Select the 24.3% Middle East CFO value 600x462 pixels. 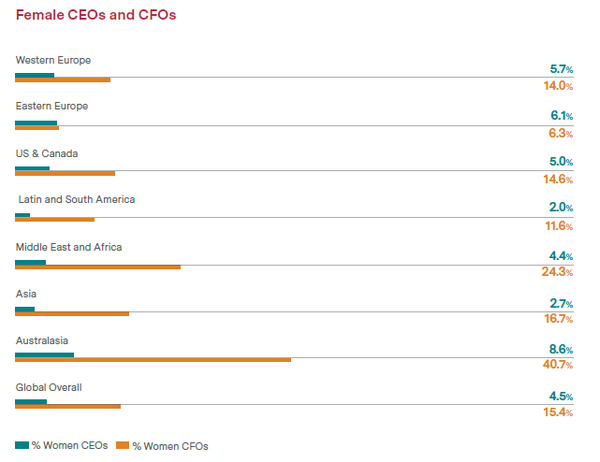(x=557, y=272)
